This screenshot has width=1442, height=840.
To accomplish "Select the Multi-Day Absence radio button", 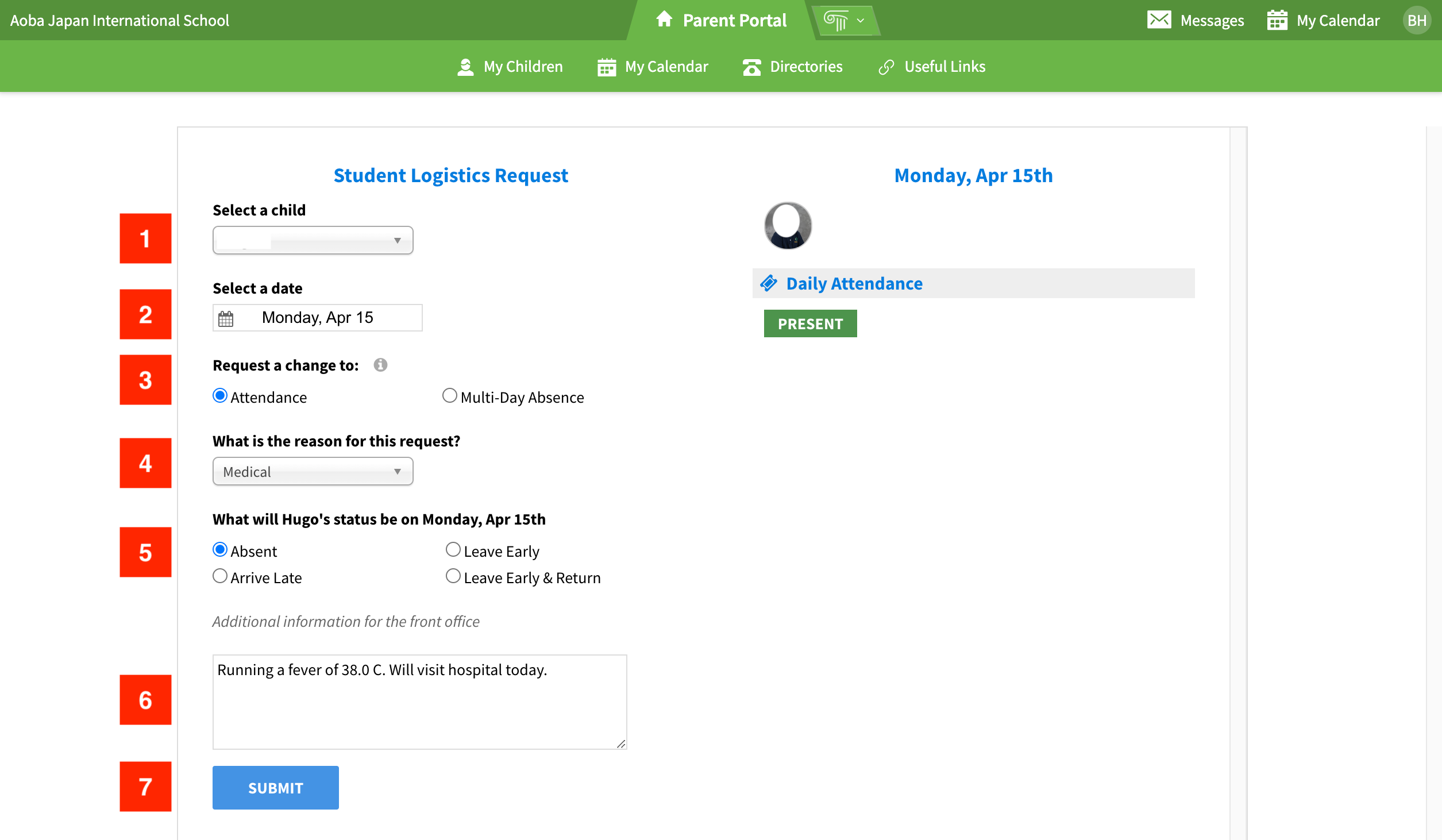I will 450,396.
